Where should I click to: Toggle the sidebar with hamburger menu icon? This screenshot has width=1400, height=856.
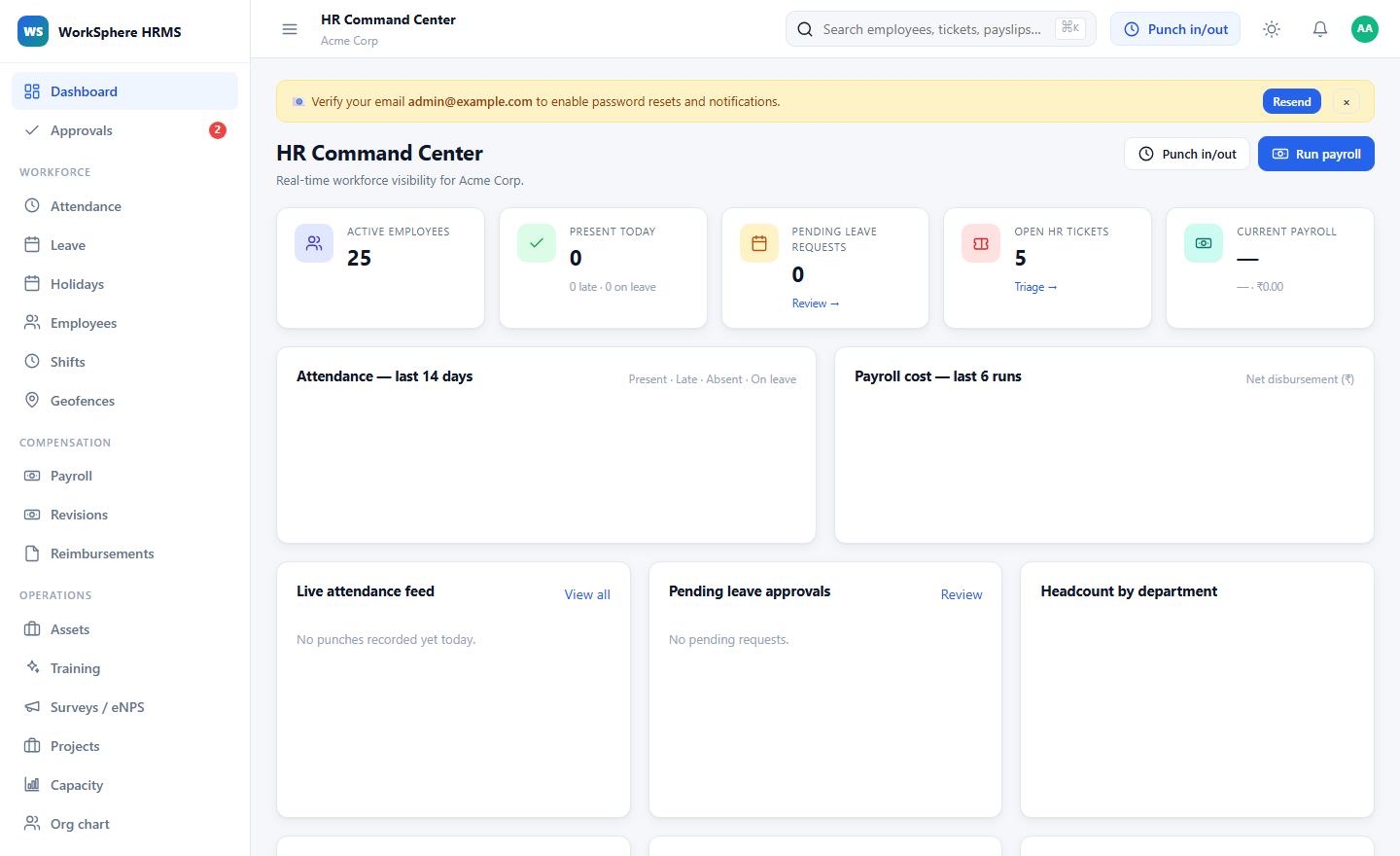[x=290, y=29]
